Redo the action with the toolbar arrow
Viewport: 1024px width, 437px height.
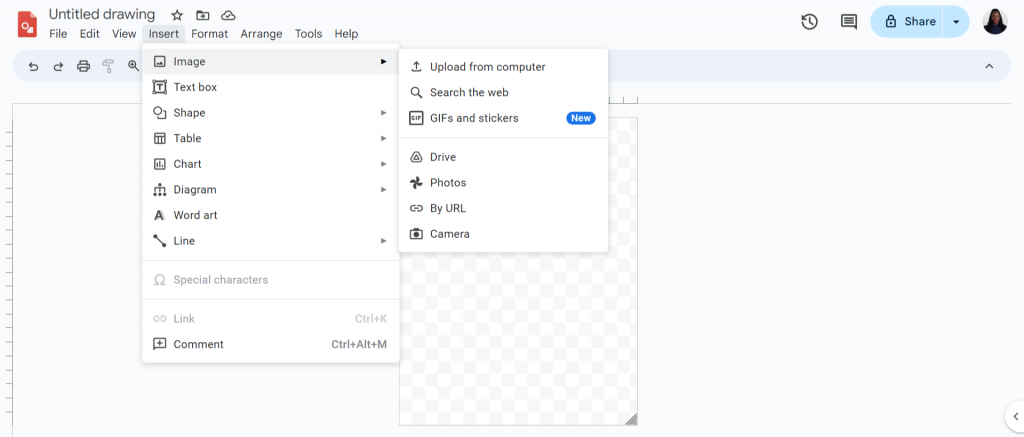[58, 66]
